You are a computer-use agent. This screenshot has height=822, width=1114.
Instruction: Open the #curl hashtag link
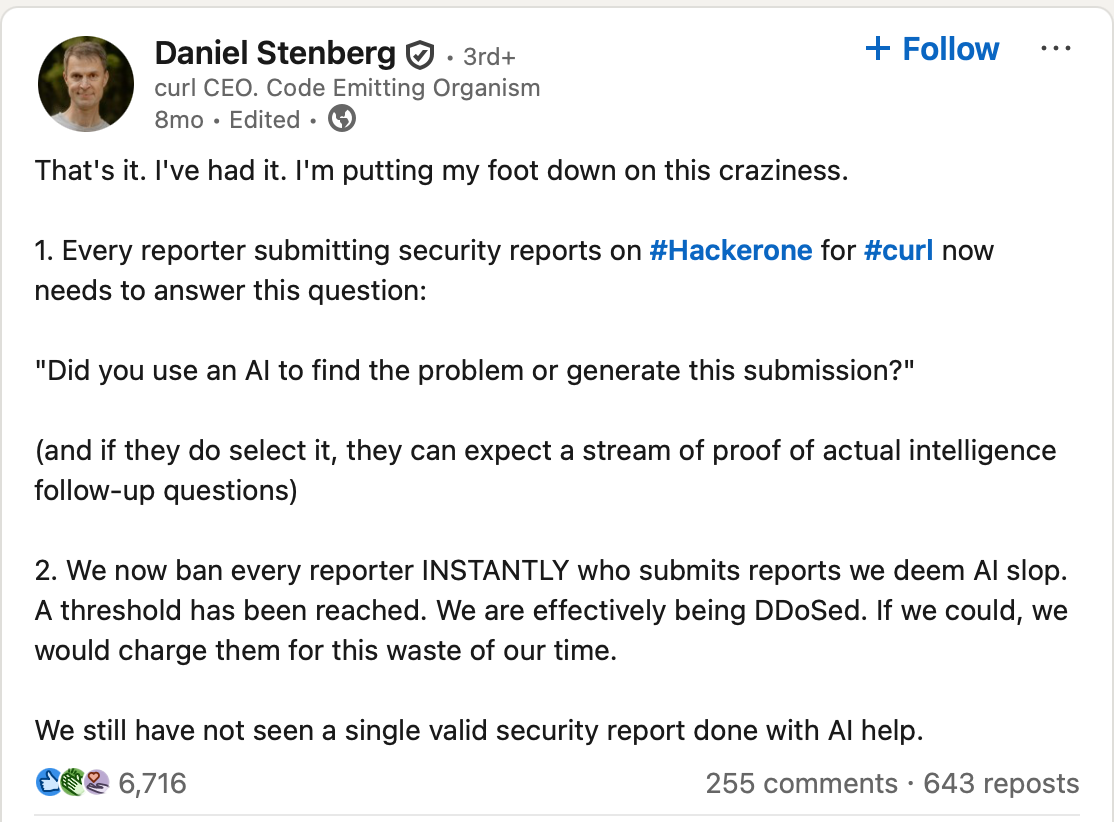click(898, 250)
